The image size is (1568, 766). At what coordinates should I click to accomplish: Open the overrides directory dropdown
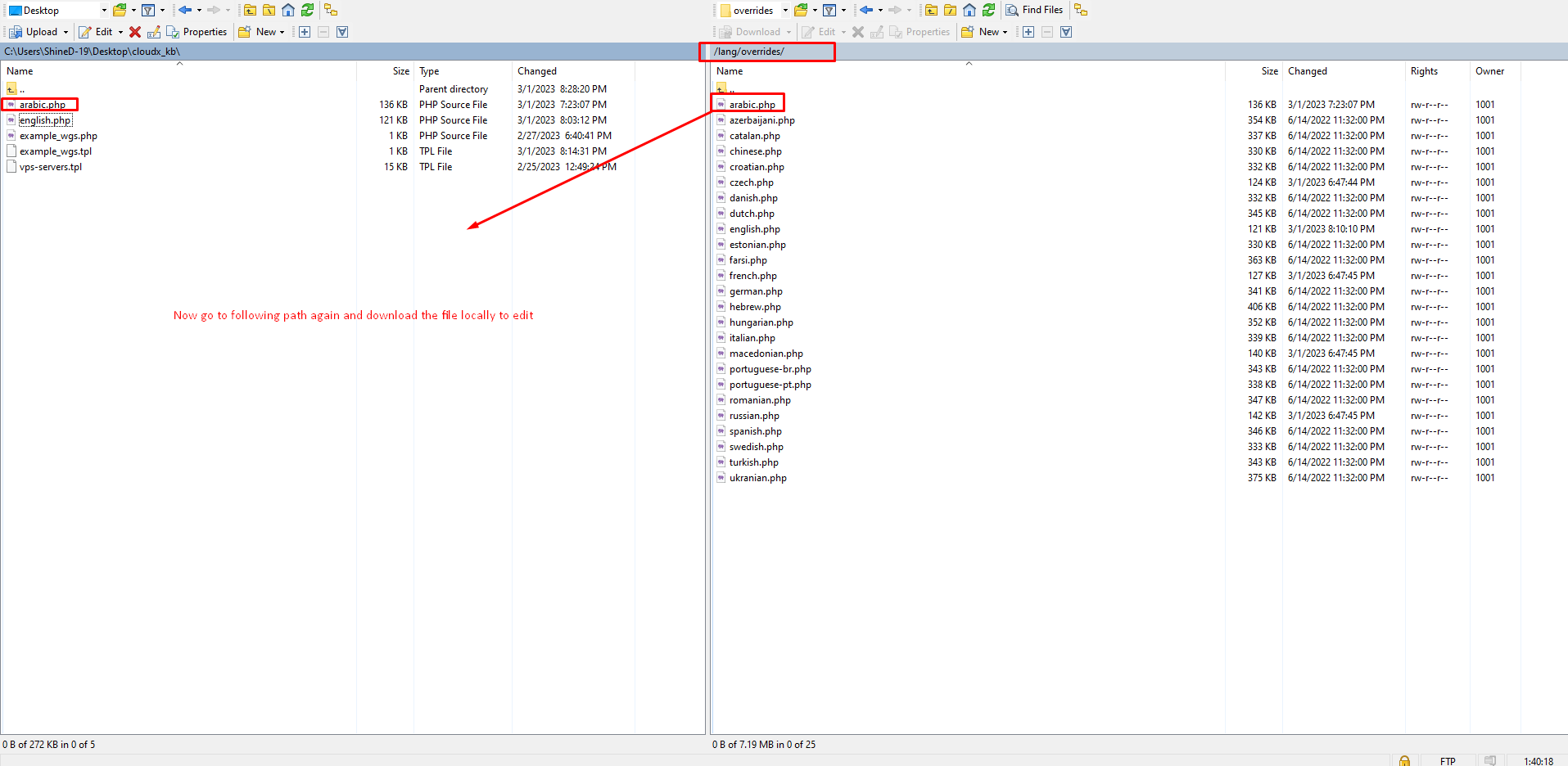click(x=784, y=11)
